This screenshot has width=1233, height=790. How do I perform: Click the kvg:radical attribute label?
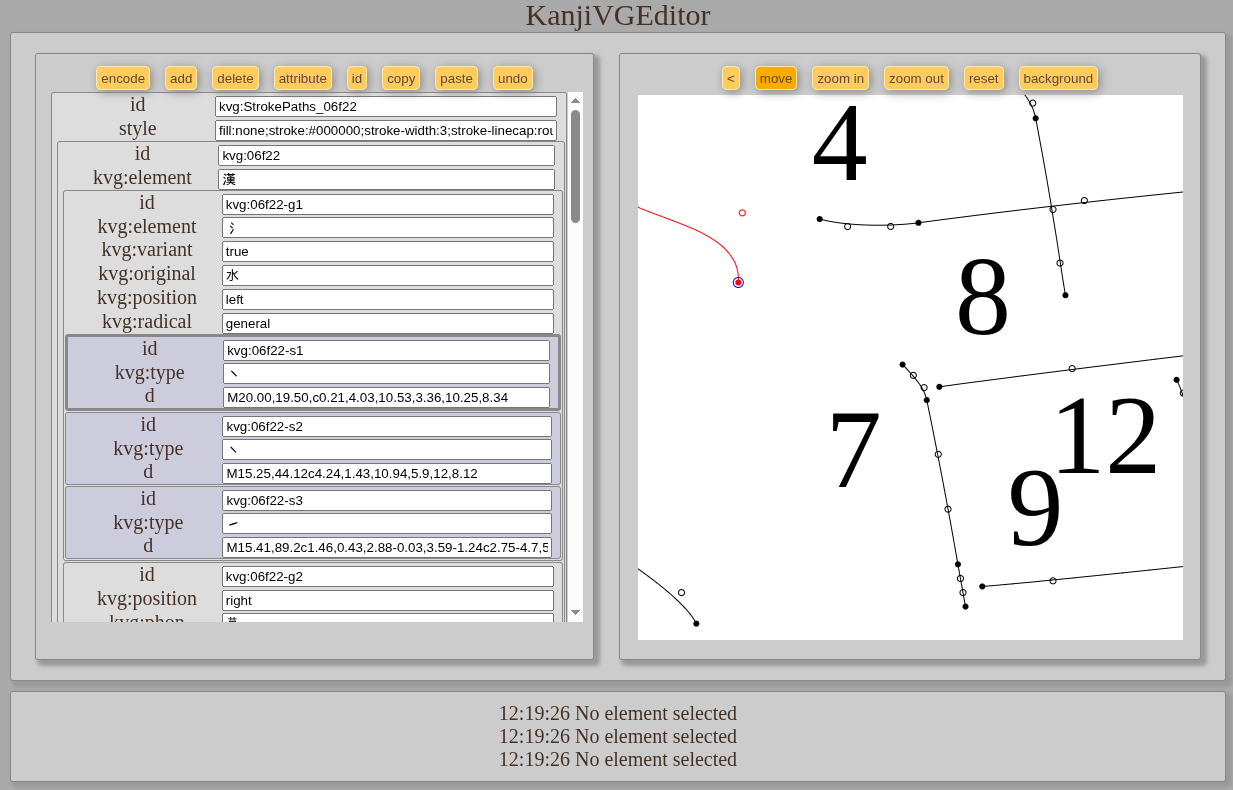[x=145, y=322]
